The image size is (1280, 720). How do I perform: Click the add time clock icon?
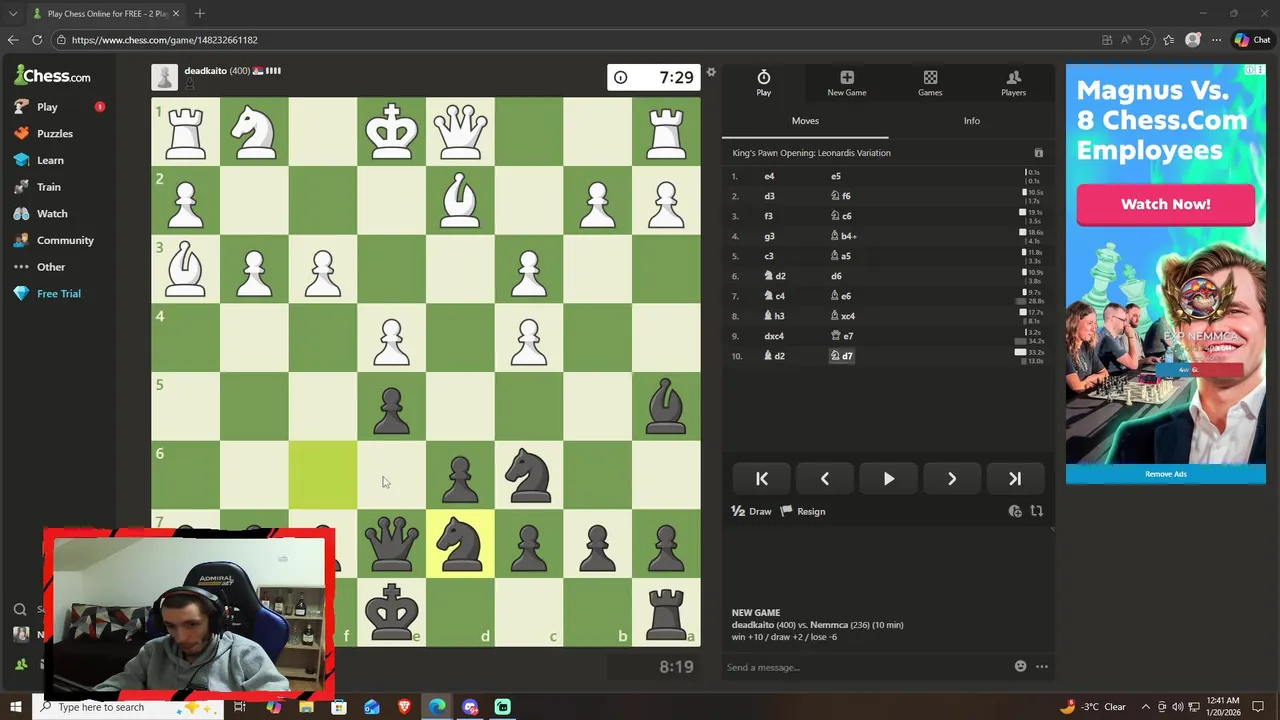pos(1015,512)
